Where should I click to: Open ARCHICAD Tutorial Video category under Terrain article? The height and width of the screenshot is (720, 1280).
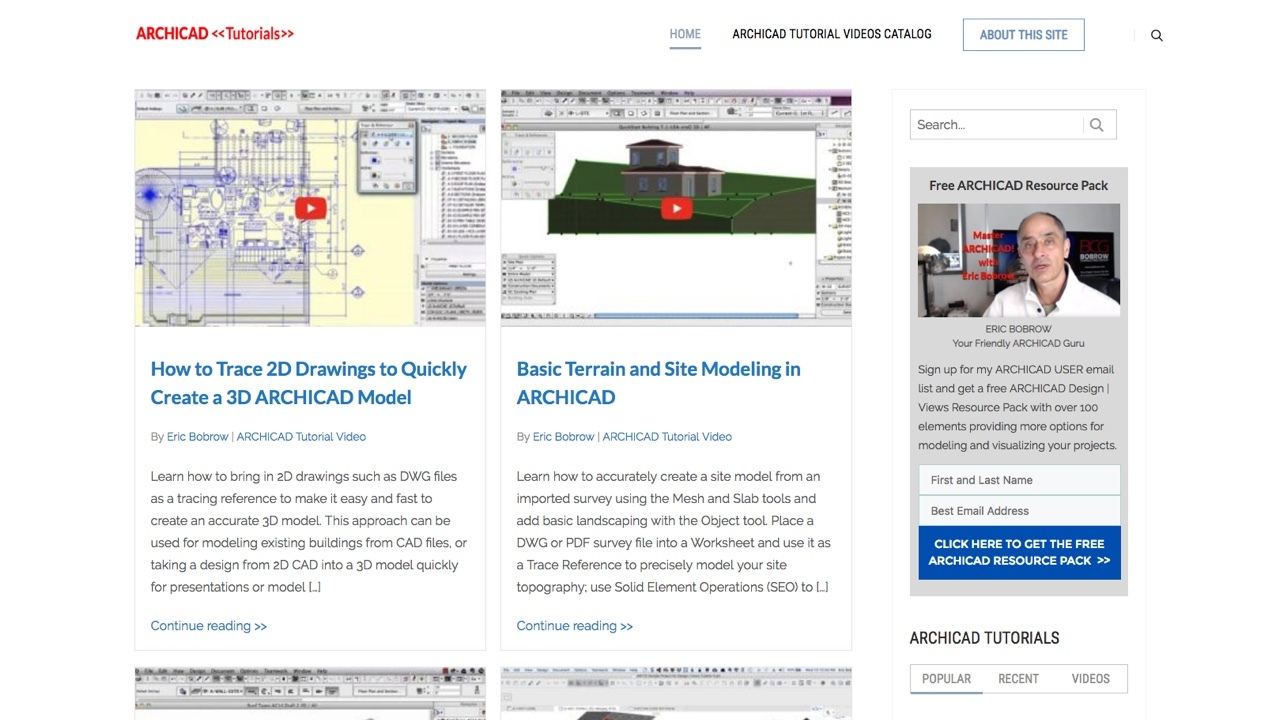[667, 437]
